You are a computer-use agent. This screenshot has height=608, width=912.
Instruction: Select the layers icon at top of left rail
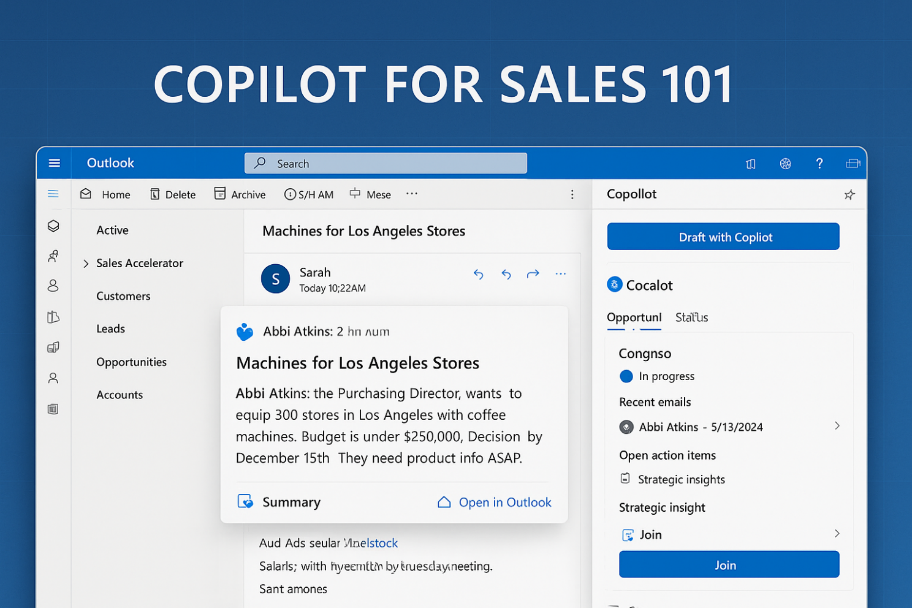(x=53, y=226)
